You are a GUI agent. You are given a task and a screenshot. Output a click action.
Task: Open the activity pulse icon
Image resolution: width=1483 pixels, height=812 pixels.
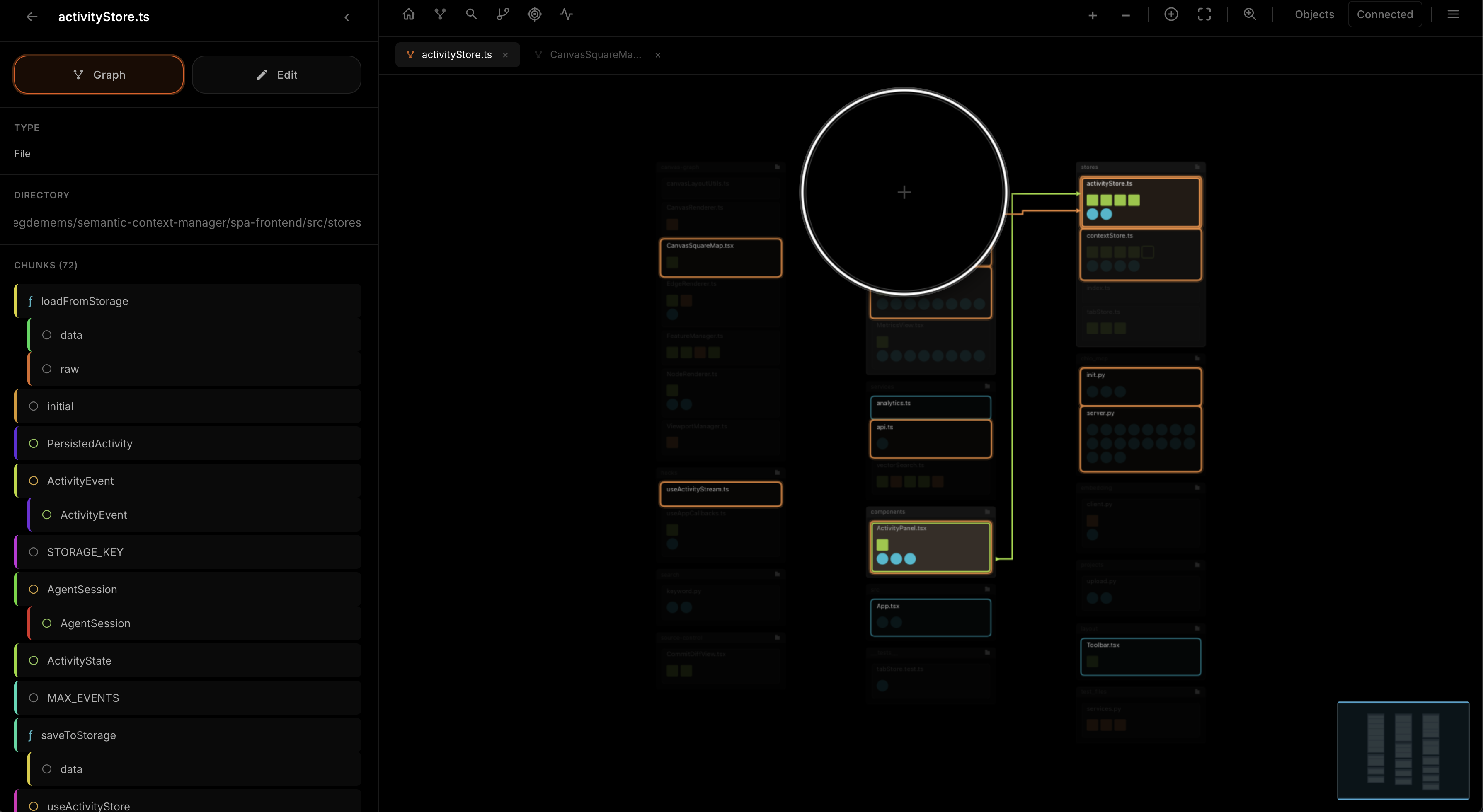[x=566, y=15]
